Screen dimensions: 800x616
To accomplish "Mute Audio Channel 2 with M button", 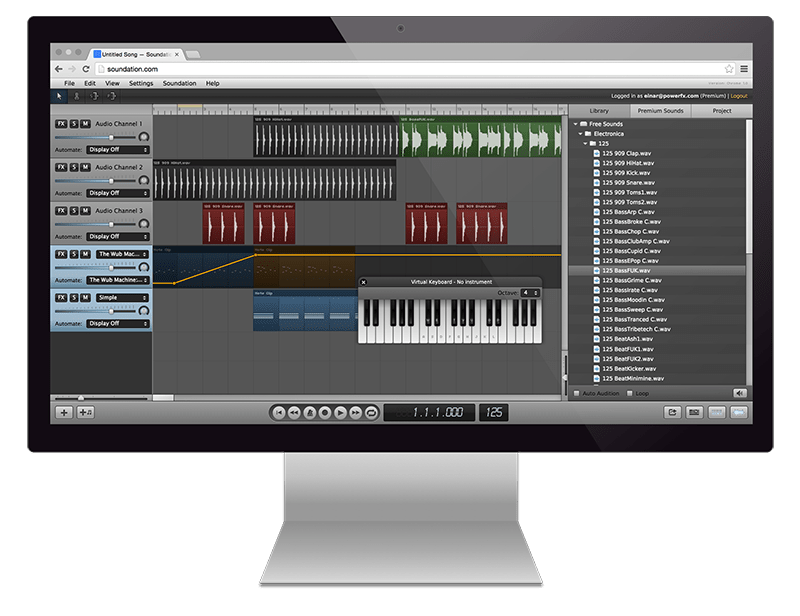I will (x=85, y=167).
